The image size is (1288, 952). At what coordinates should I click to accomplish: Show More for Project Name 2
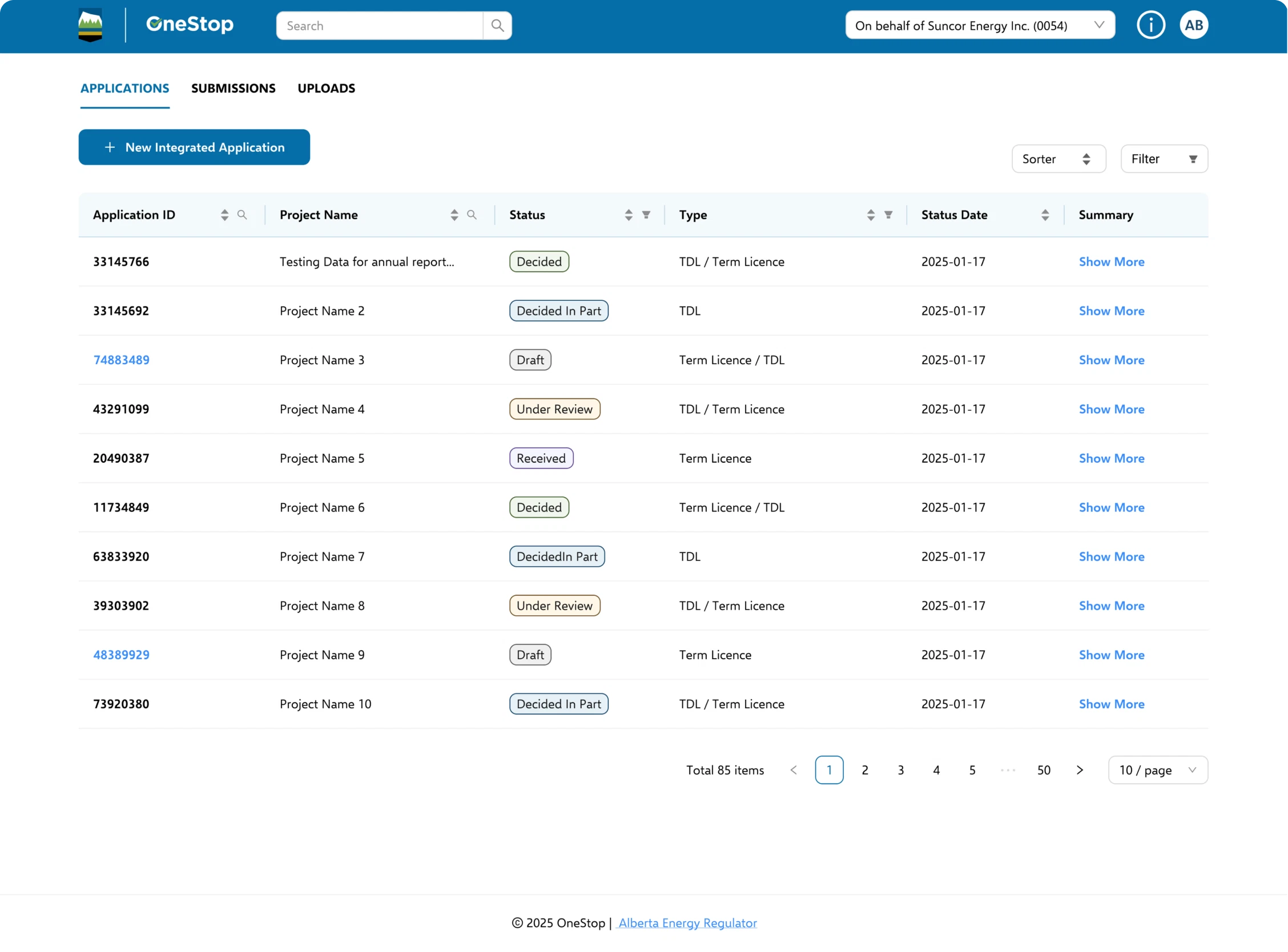coord(1112,310)
